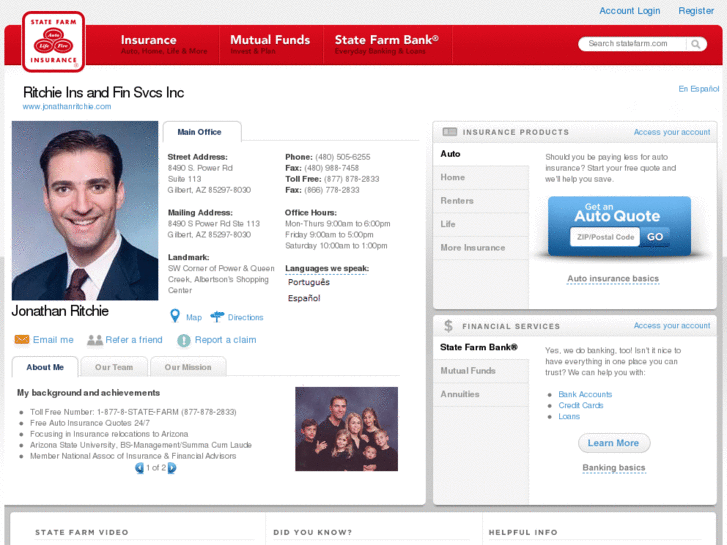Open the Insurance menu
Screen dimensions: 727x545
point(164,45)
